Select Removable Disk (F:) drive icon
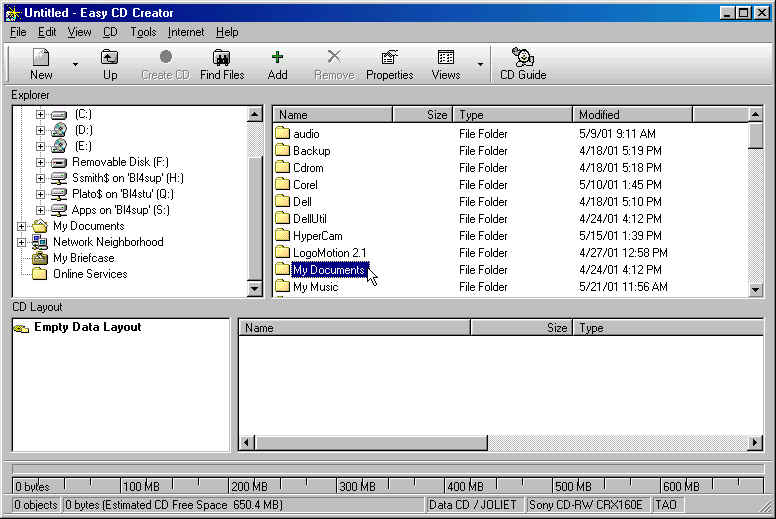This screenshot has height=519, width=776. point(58,162)
